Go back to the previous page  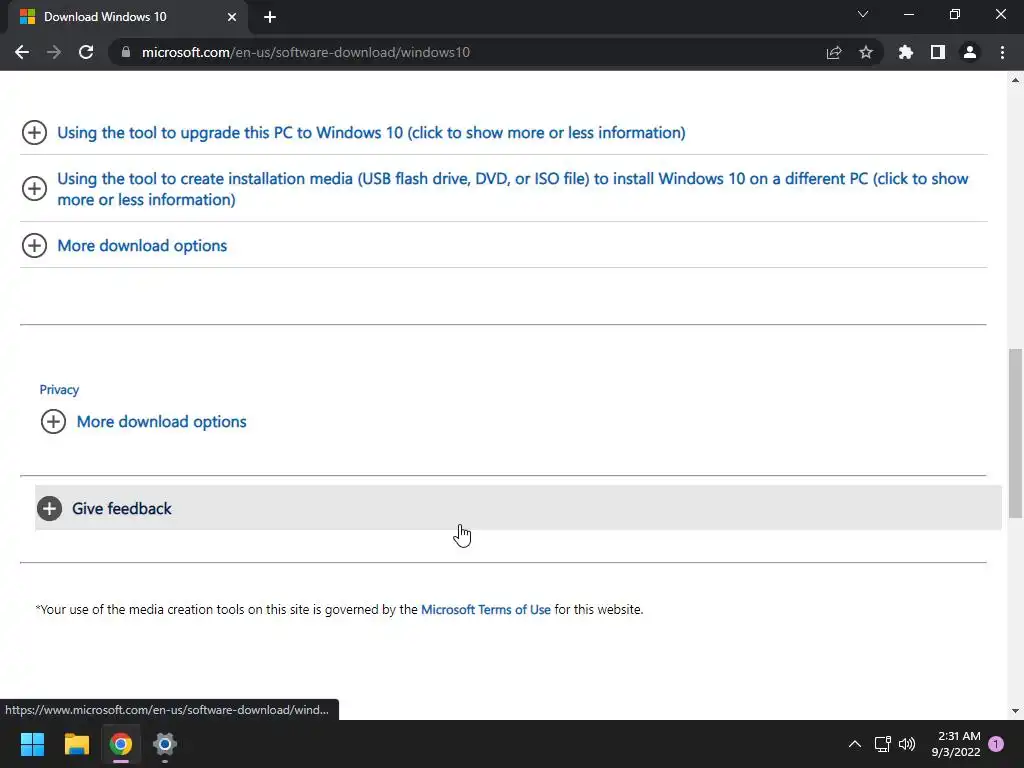pyautogui.click(x=22, y=52)
